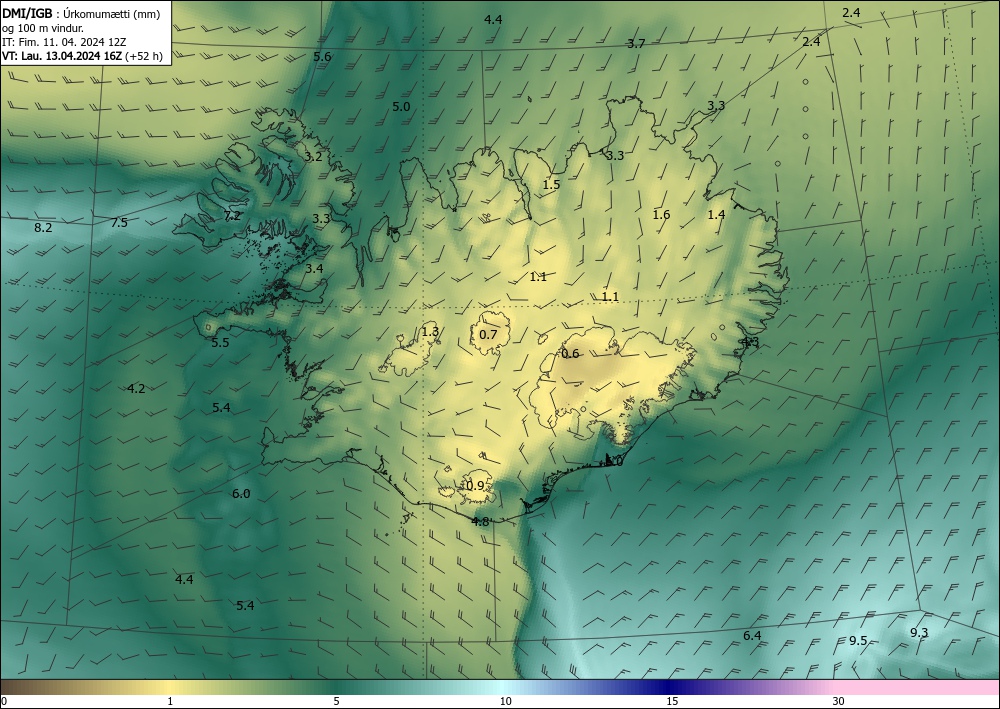The image size is (1000, 709).
Task: Select the 1.3 value on the glacier
Action: [x=430, y=332]
